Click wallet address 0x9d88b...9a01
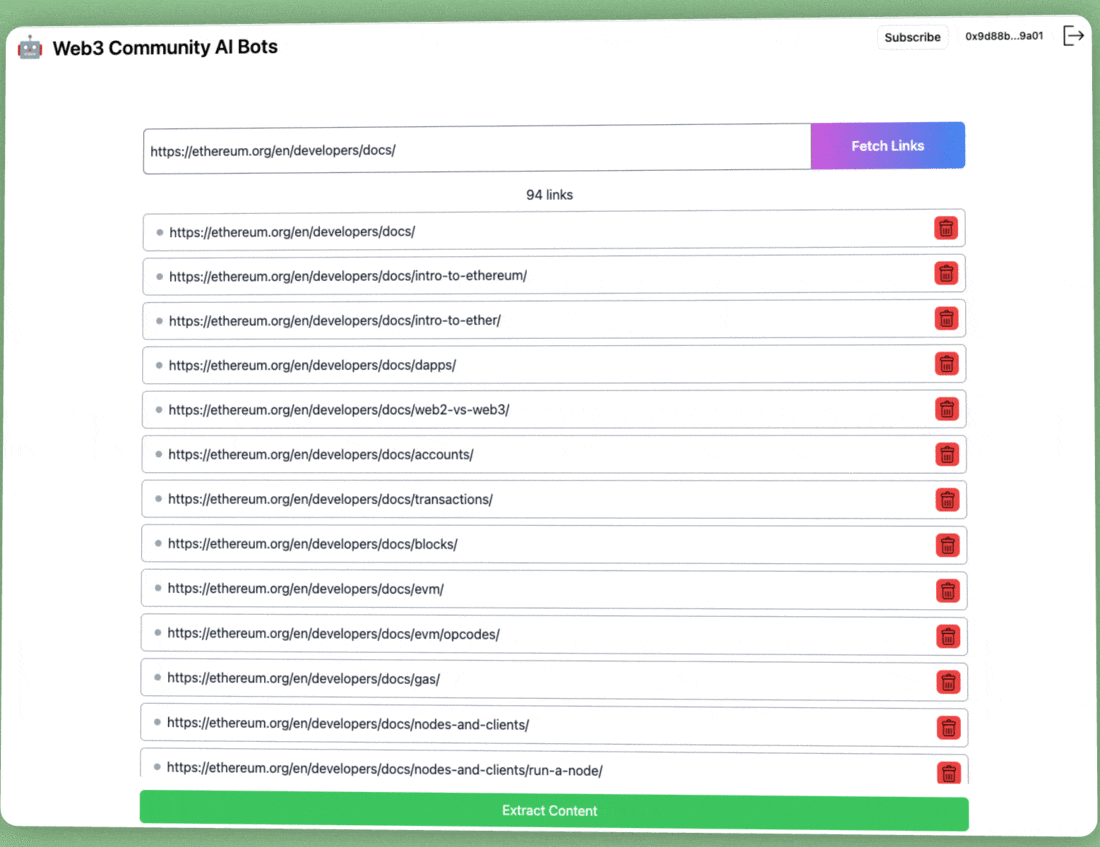This screenshot has width=1100, height=847. tap(1004, 36)
